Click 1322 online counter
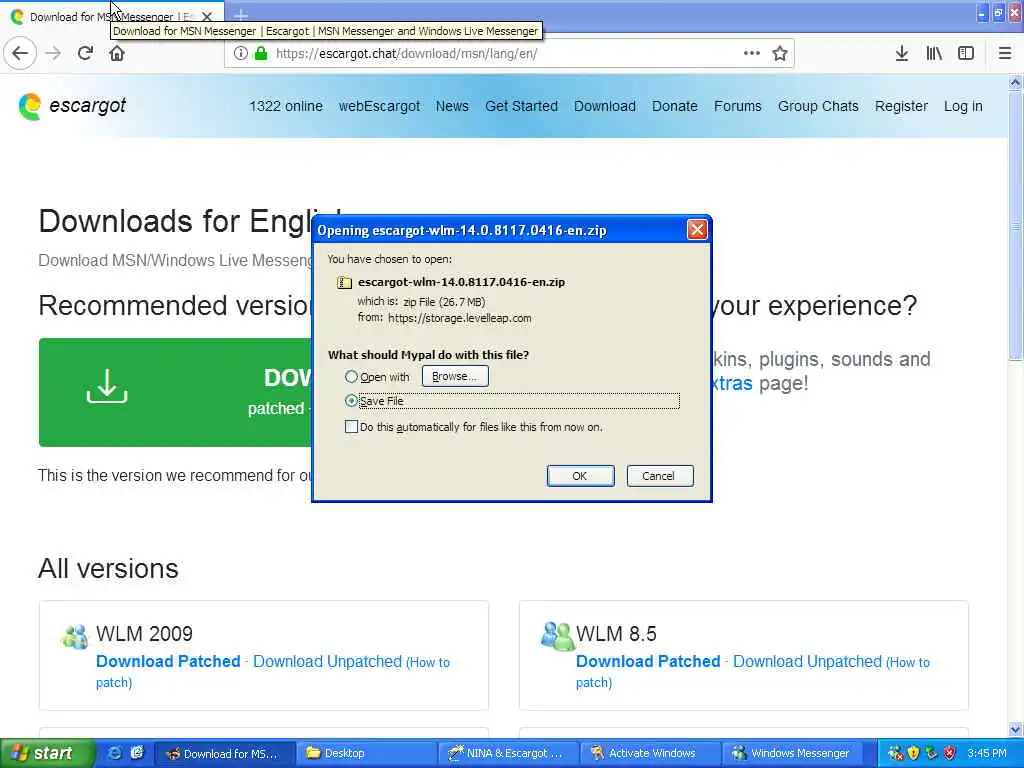 (x=285, y=106)
